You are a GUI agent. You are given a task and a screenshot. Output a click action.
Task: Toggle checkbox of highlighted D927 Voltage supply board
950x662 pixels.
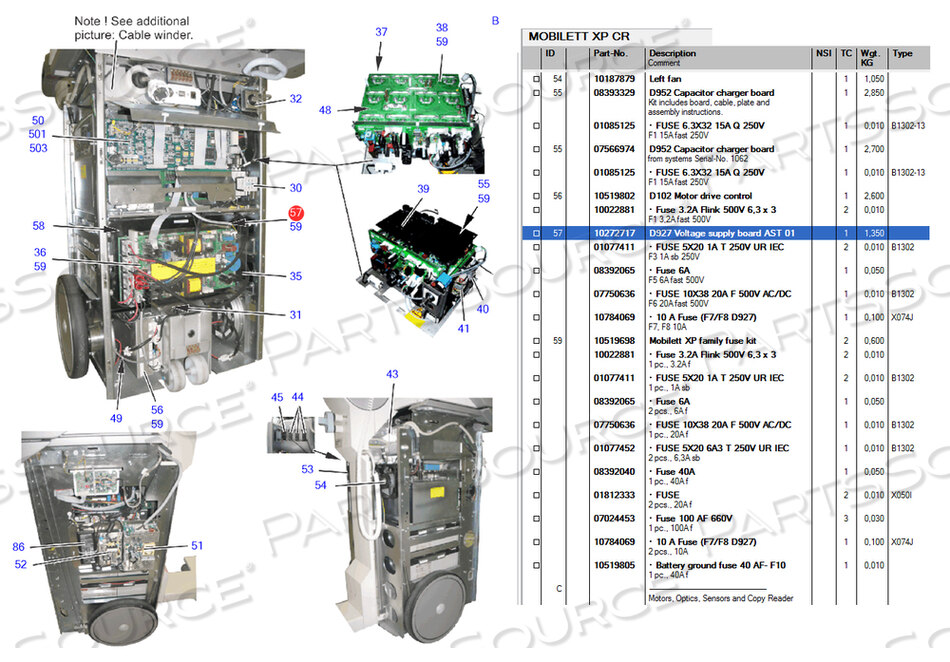[x=536, y=234]
